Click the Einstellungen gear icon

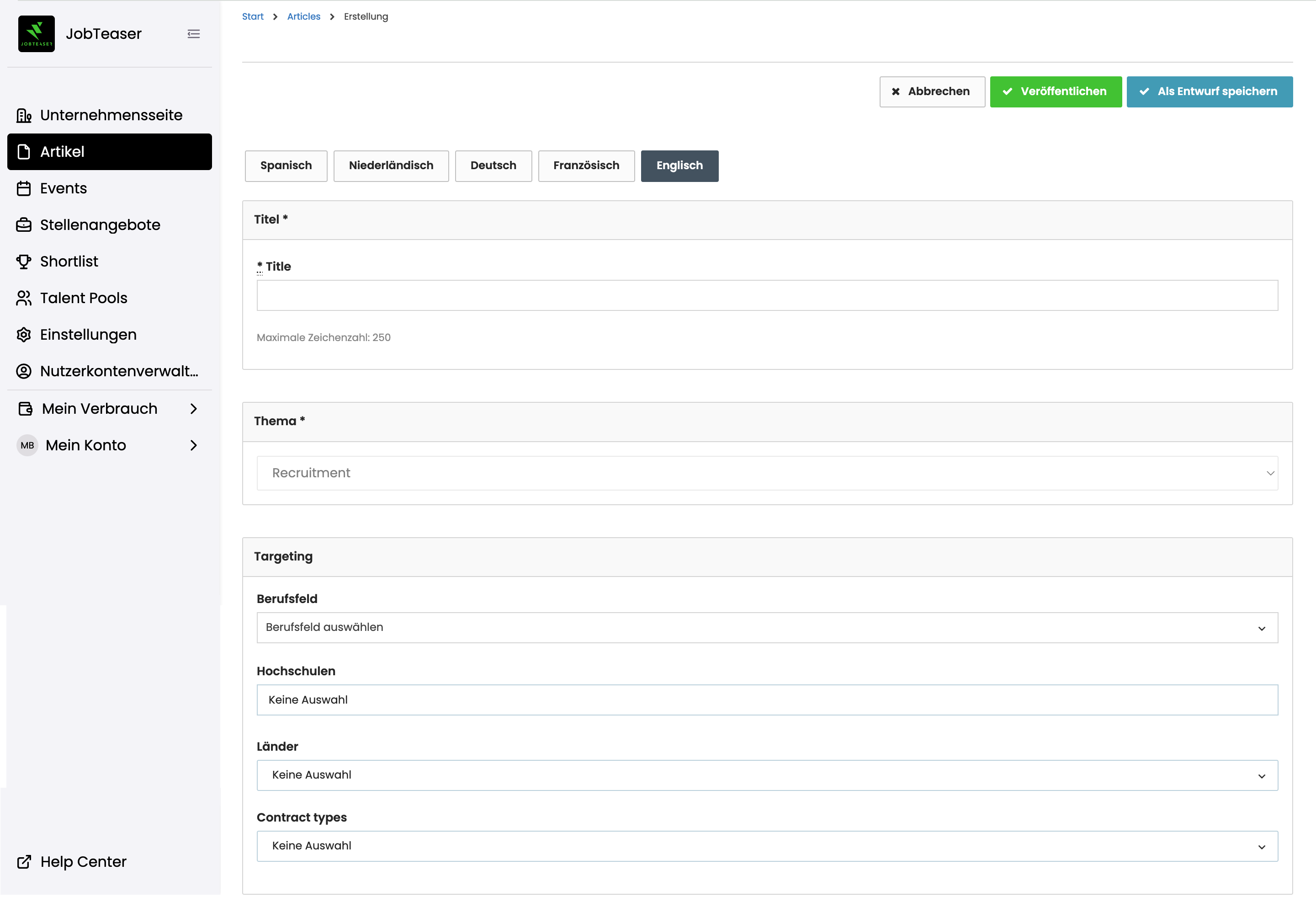(24, 335)
